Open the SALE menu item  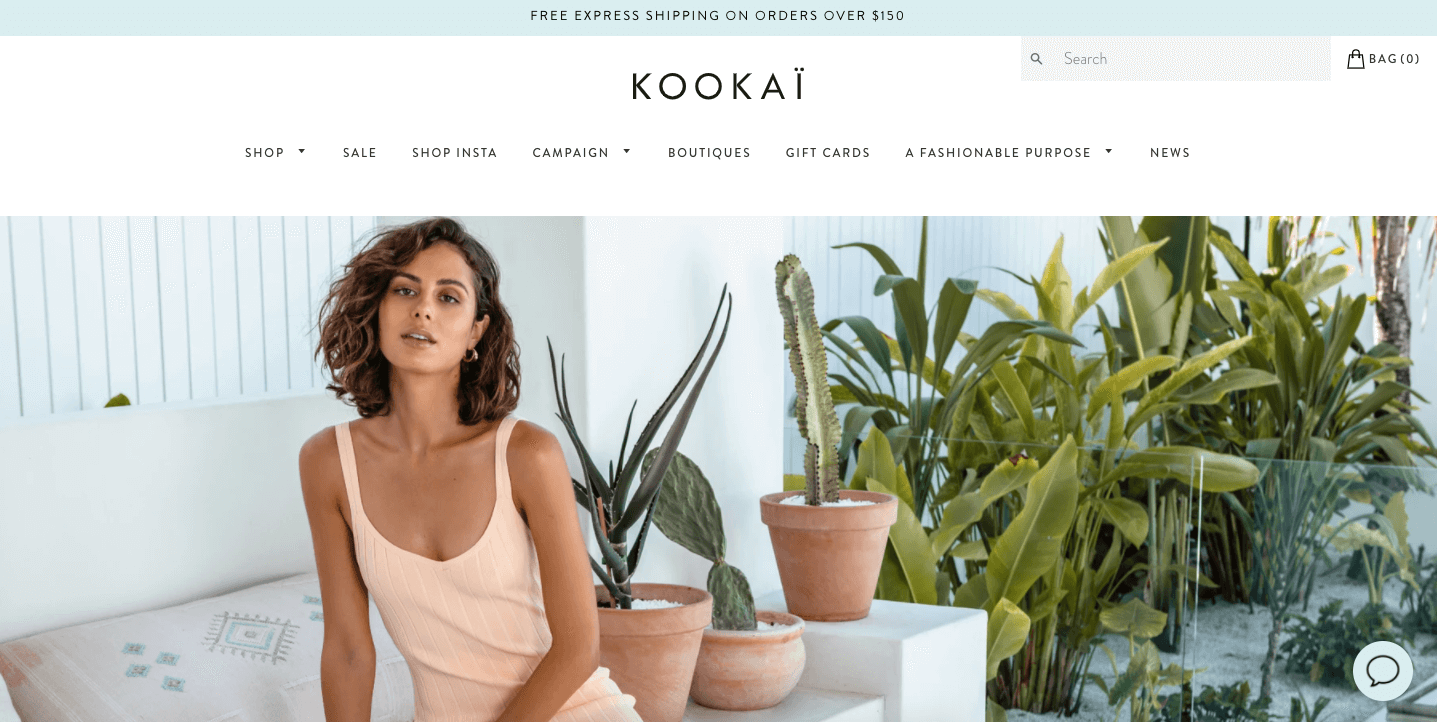coord(360,153)
